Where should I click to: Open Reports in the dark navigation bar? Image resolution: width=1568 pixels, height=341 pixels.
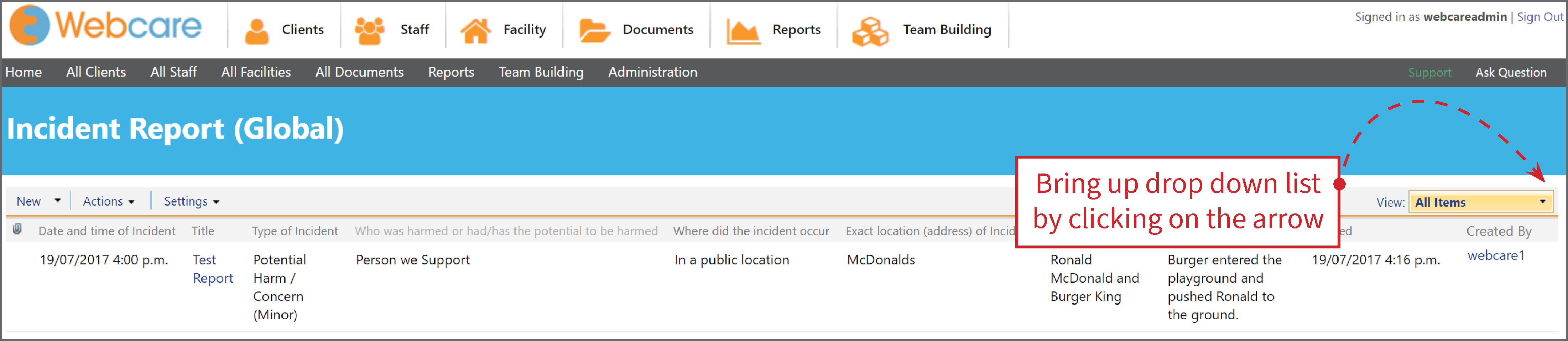(451, 72)
